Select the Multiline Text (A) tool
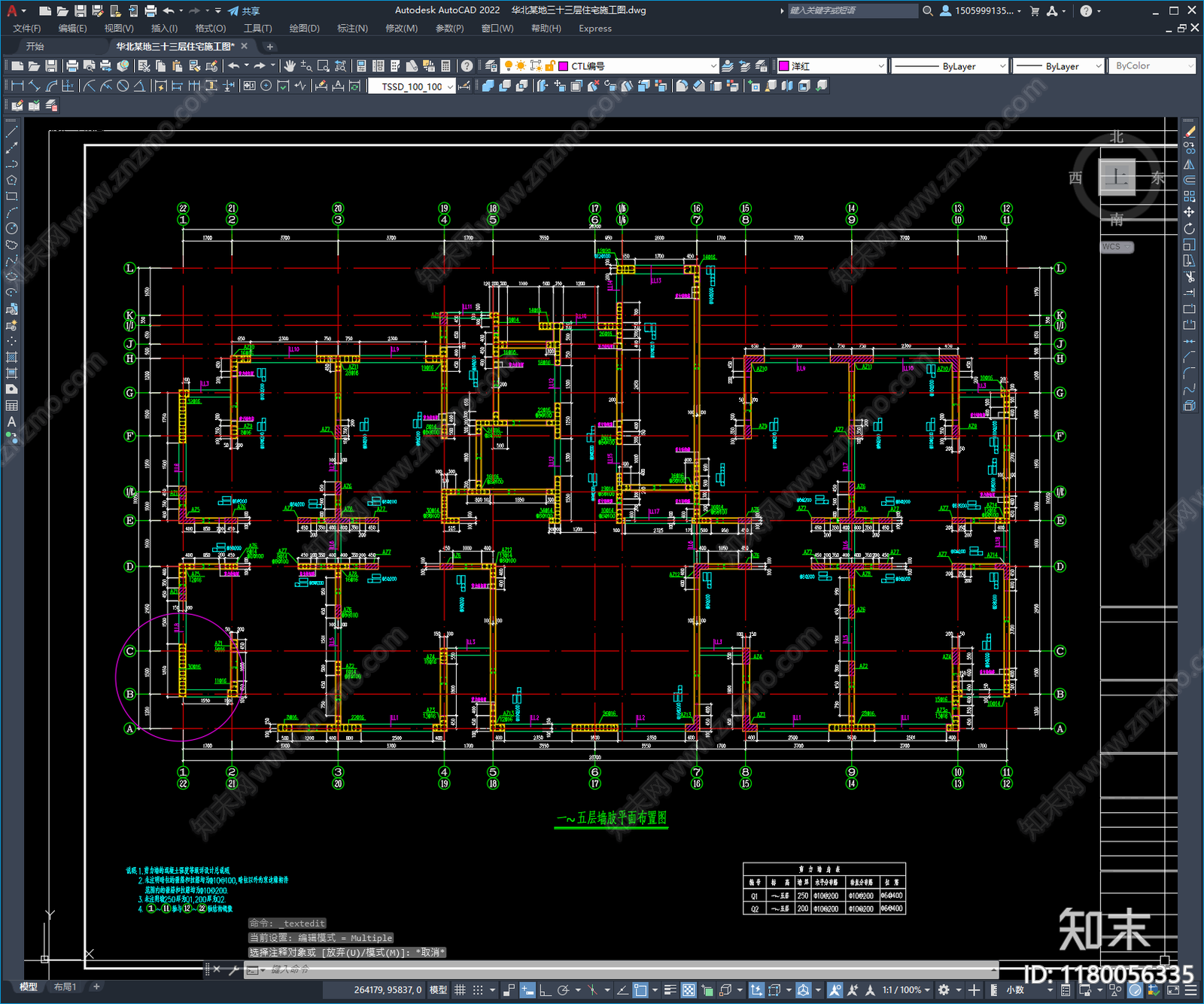This screenshot has width=1204, height=1004. click(x=11, y=421)
